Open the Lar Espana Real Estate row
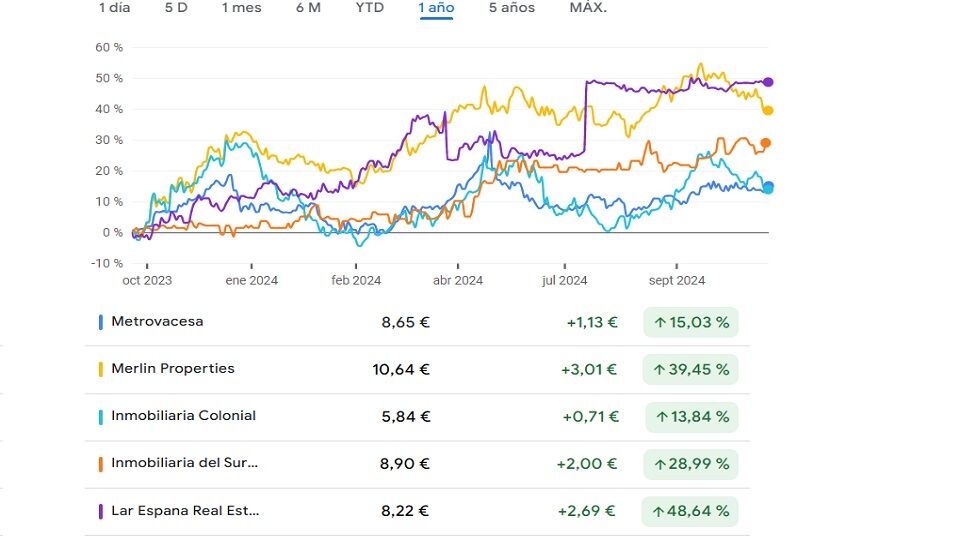The image size is (960, 540). (185, 510)
